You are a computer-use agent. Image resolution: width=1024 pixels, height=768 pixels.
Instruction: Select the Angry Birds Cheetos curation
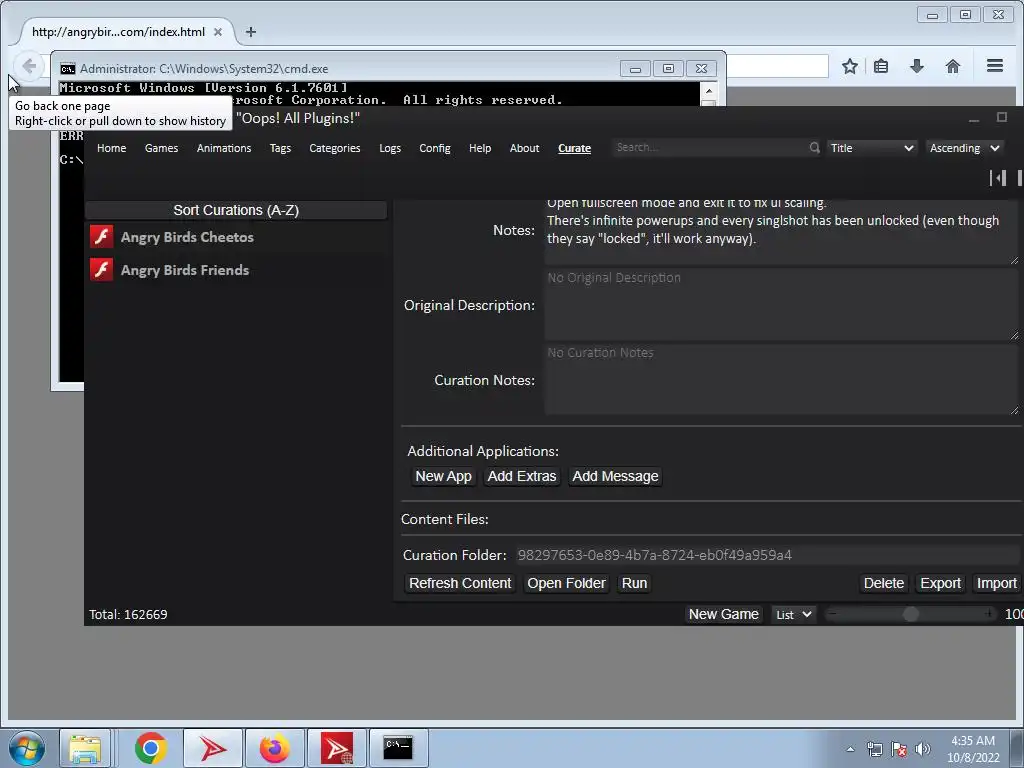[236, 237]
